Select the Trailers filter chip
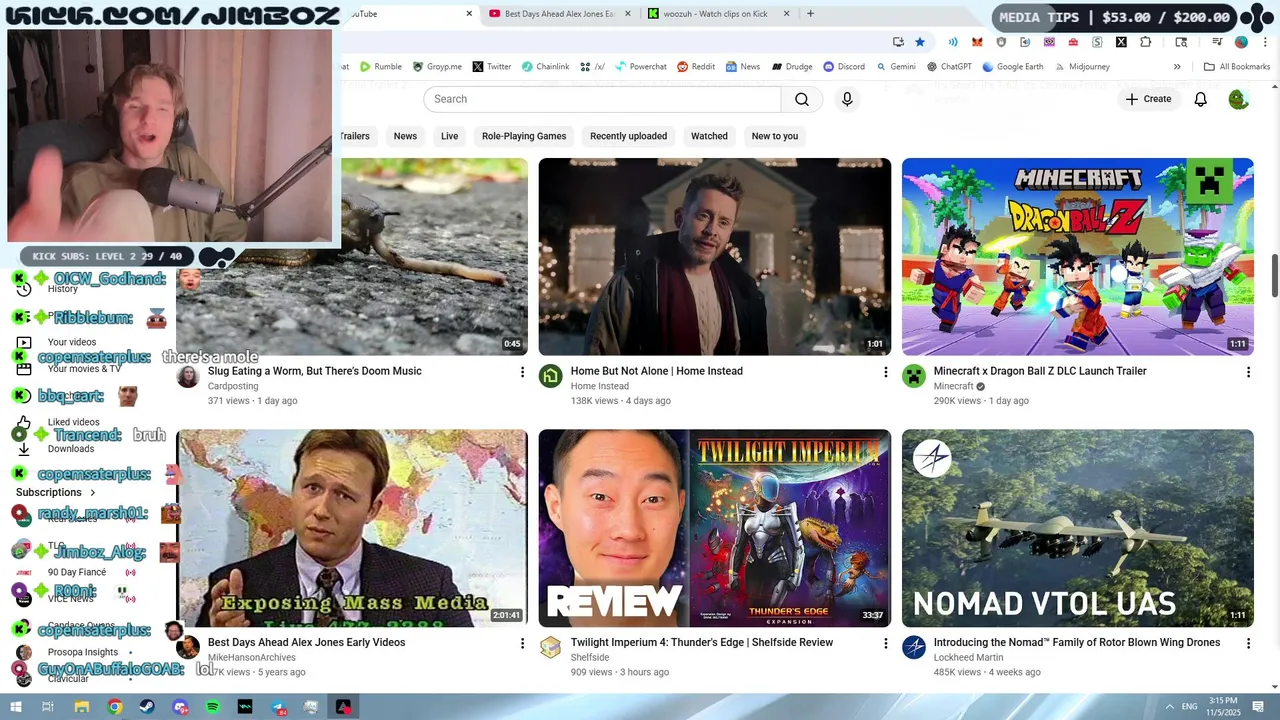1280x720 pixels. click(355, 136)
